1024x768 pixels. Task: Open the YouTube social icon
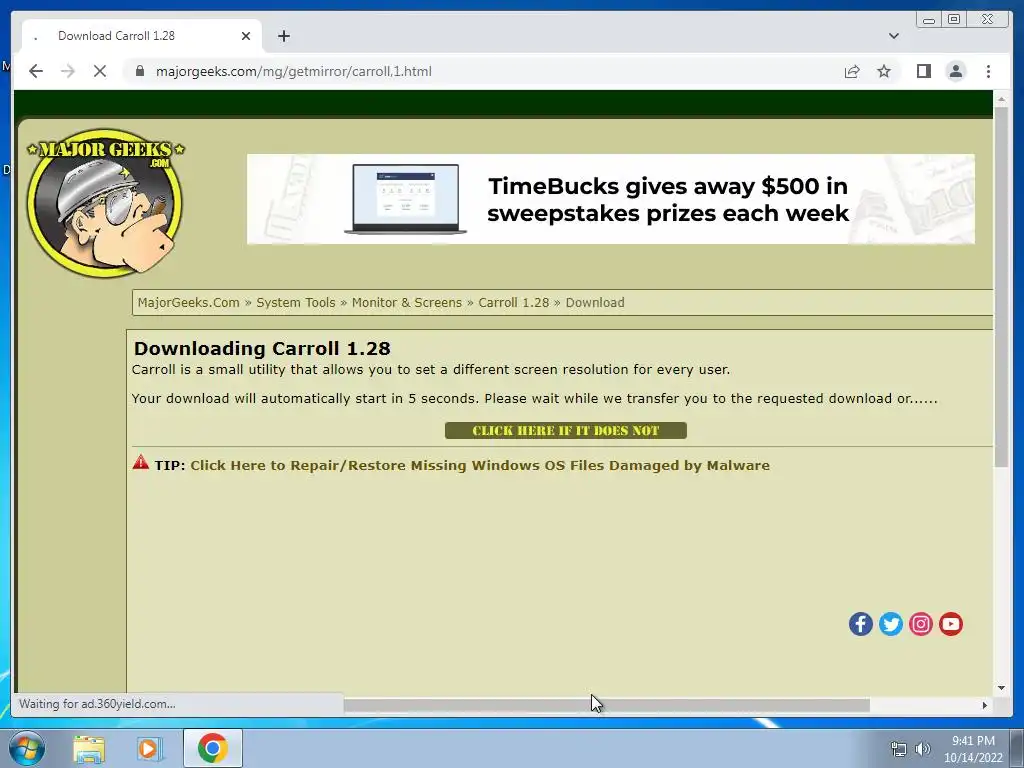[x=951, y=624]
